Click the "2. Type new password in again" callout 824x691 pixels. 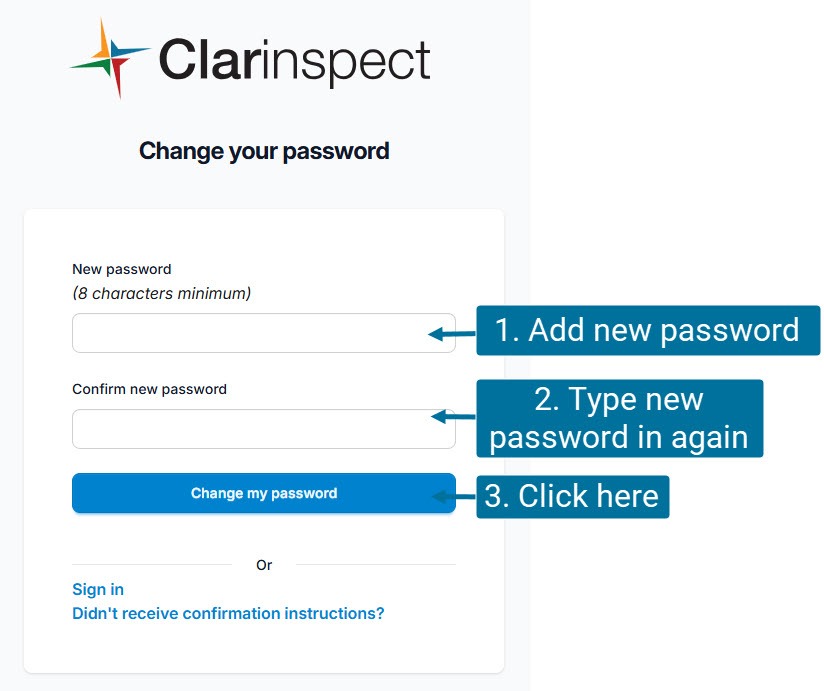619,418
